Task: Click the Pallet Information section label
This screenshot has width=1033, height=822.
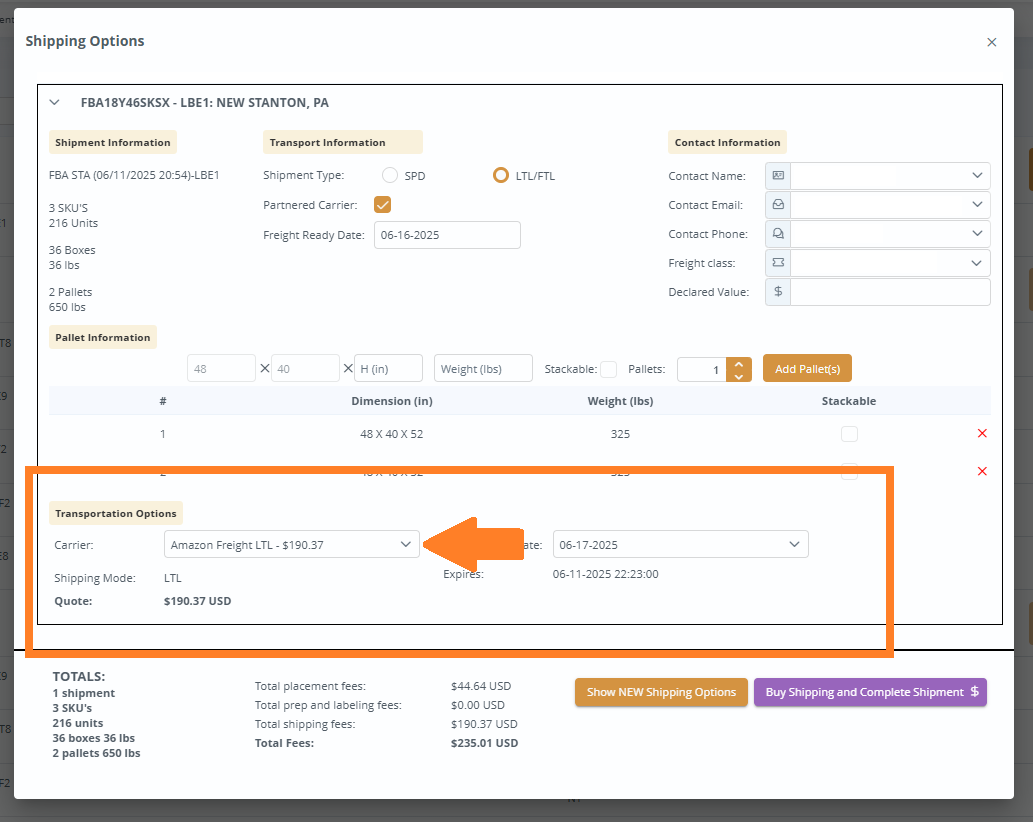Action: pyautogui.click(x=102, y=337)
